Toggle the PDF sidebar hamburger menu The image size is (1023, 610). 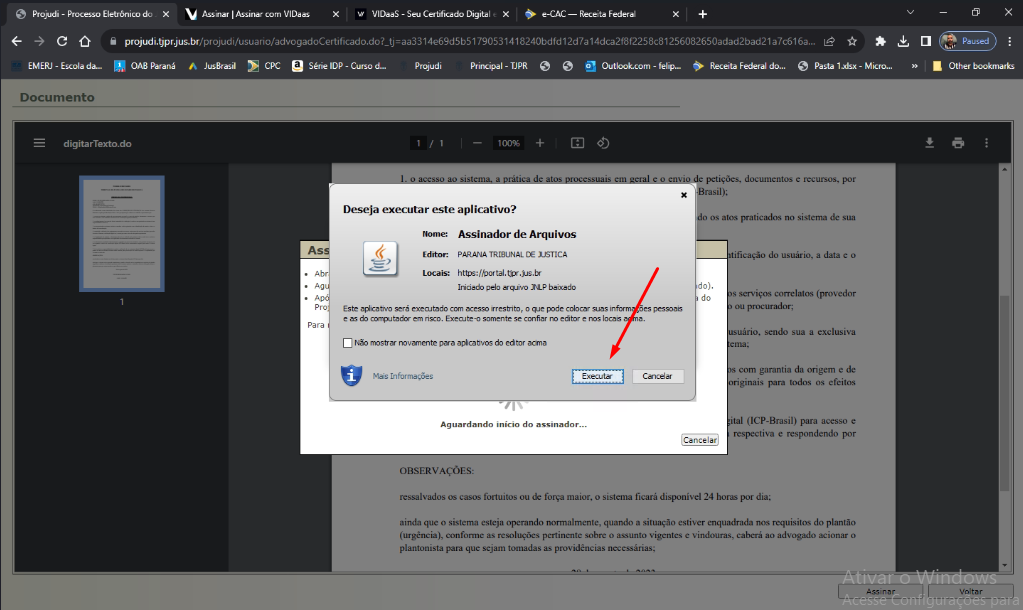click(x=40, y=143)
